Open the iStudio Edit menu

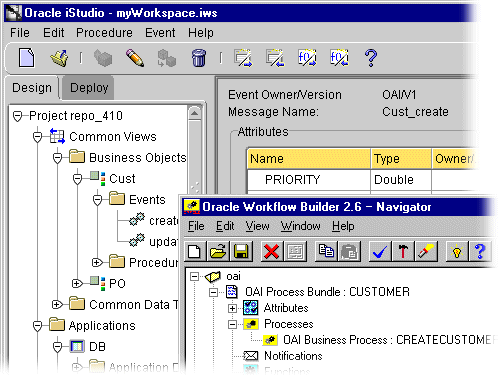click(x=54, y=33)
